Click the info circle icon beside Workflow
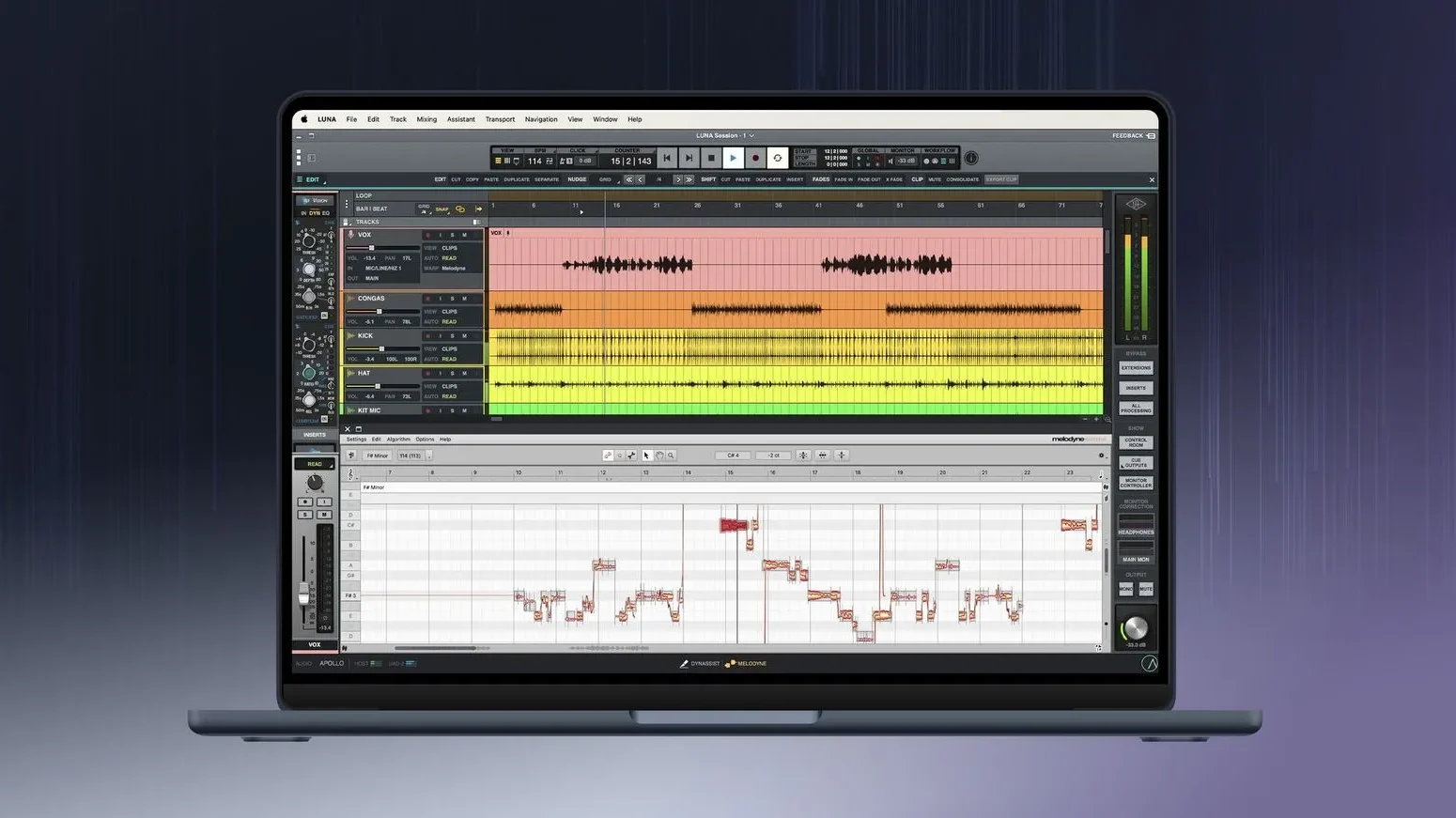This screenshot has width=1456, height=818. tap(971, 159)
